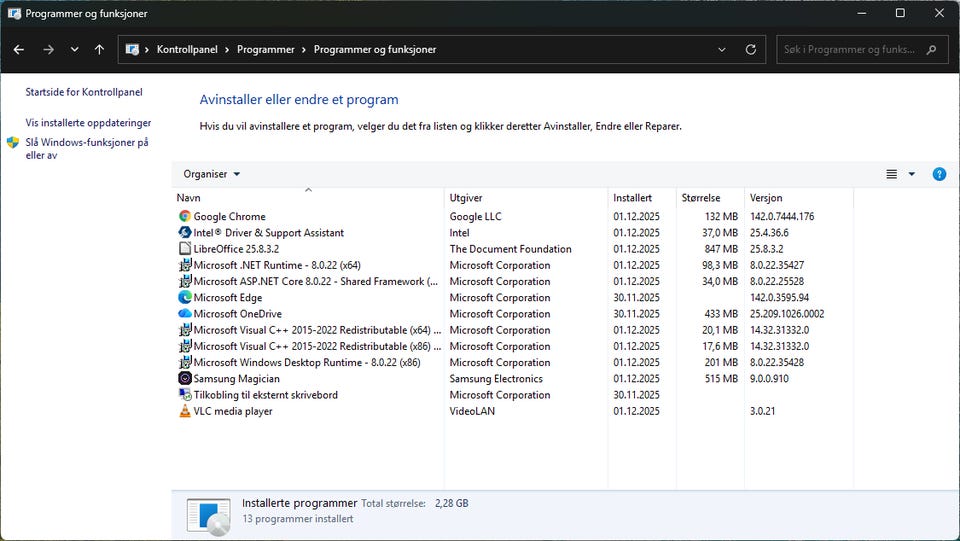
Task: Click the Control Panel icon in address bar
Action: pyautogui.click(x=132, y=50)
